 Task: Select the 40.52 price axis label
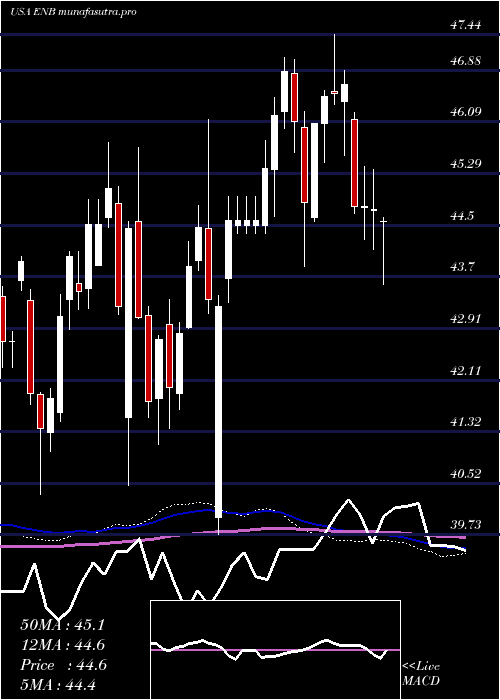pyautogui.click(x=465, y=473)
